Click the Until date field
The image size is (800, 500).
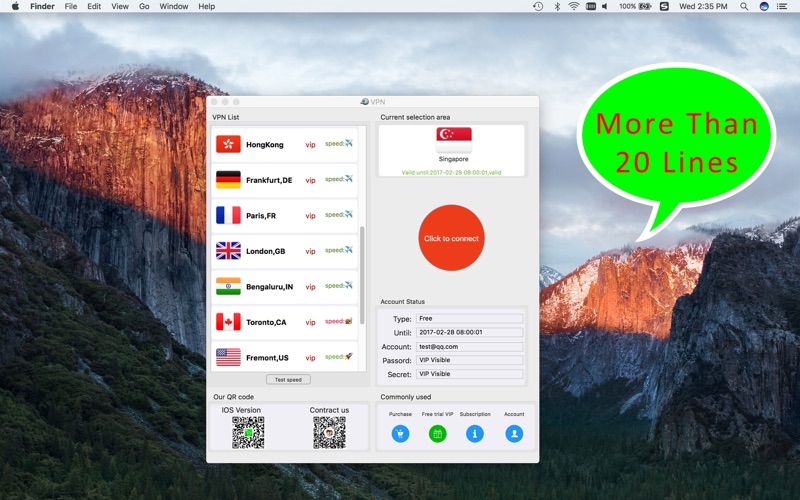pos(469,332)
